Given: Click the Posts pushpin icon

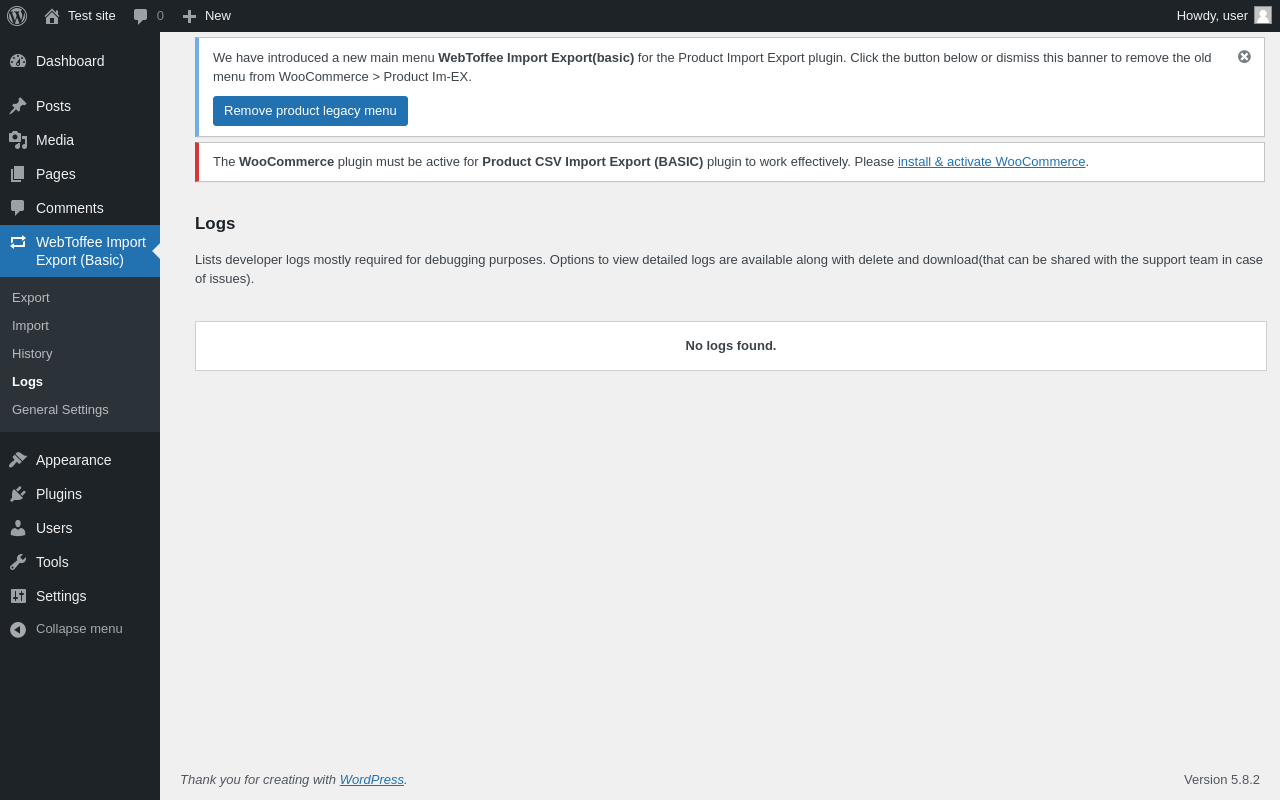Looking at the screenshot, I should tap(18, 106).
